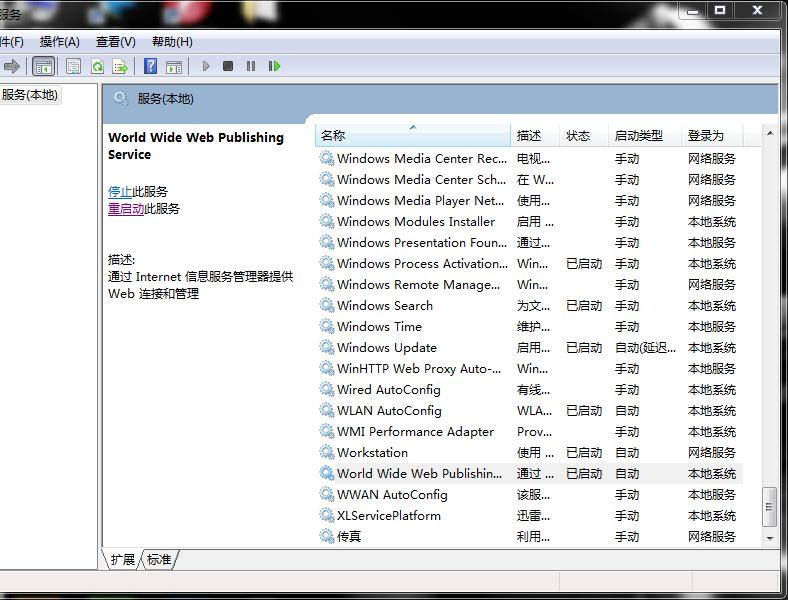
Task: Click the forward arrow toolbar icon
Action: coord(11,66)
